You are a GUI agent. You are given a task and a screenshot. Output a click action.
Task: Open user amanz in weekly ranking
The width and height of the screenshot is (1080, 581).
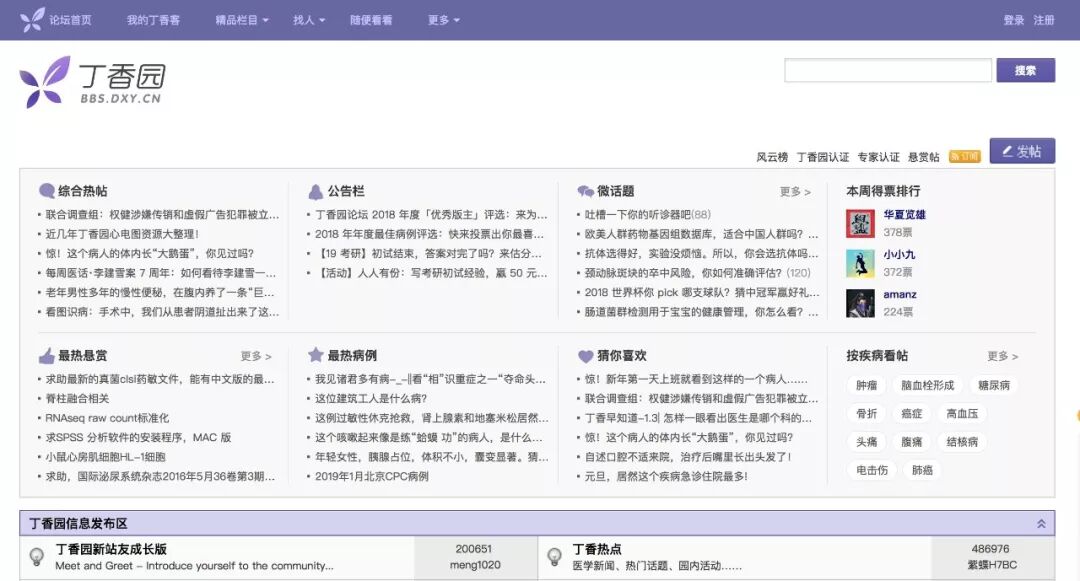coord(900,294)
